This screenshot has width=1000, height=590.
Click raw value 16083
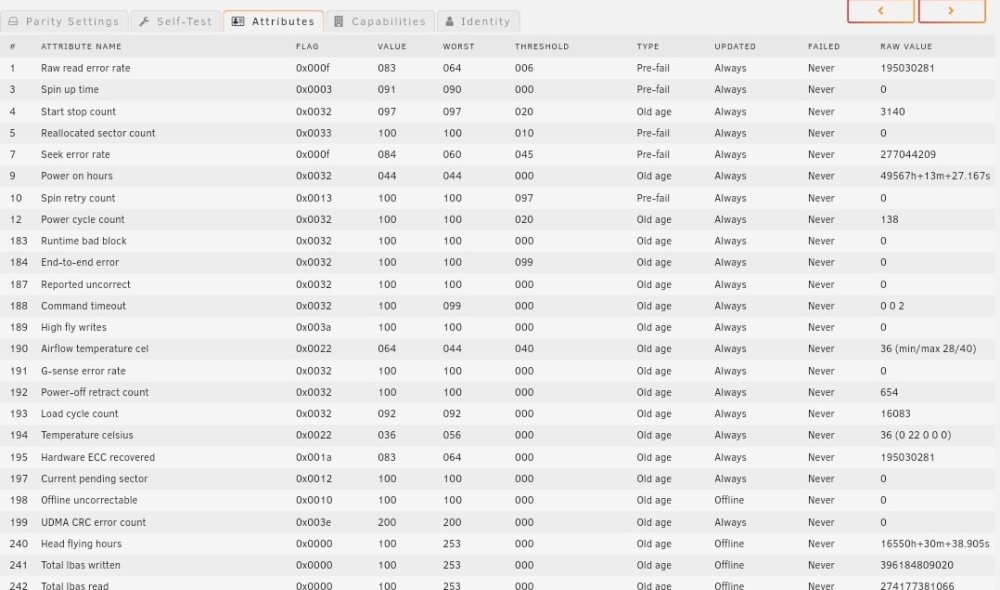tap(895, 414)
